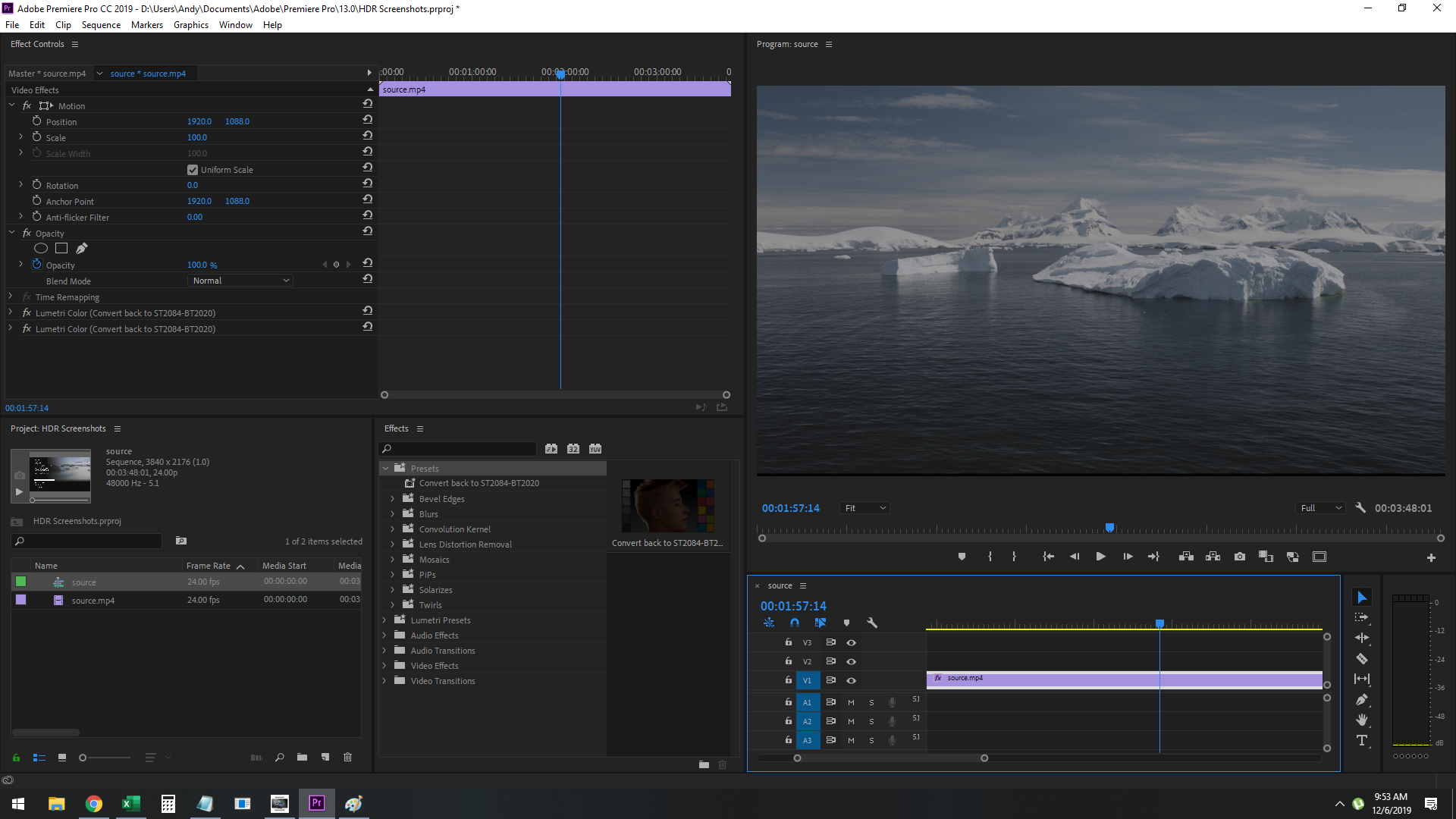Open the Sequence menu
1456x819 pixels.
(x=101, y=25)
